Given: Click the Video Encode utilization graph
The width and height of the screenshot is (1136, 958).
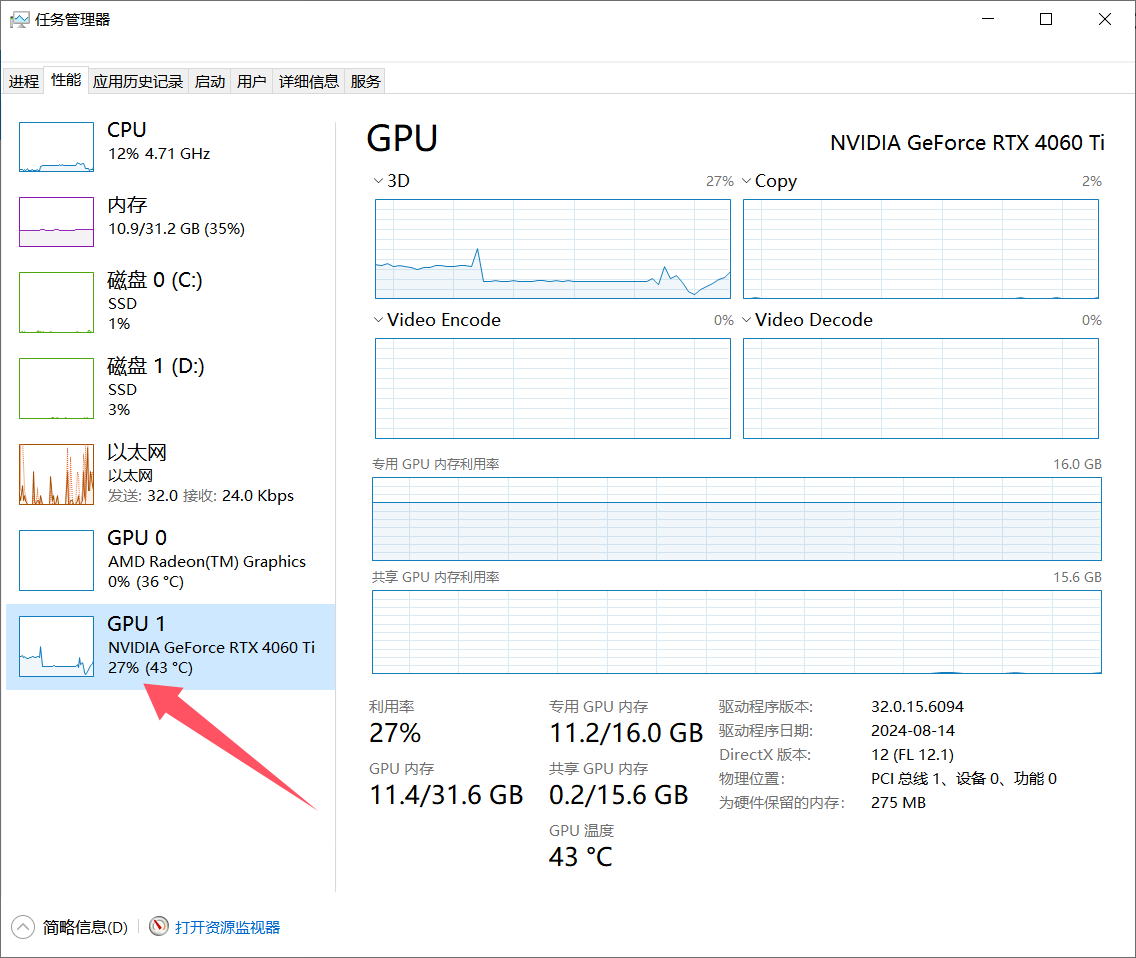Looking at the screenshot, I should [553, 388].
